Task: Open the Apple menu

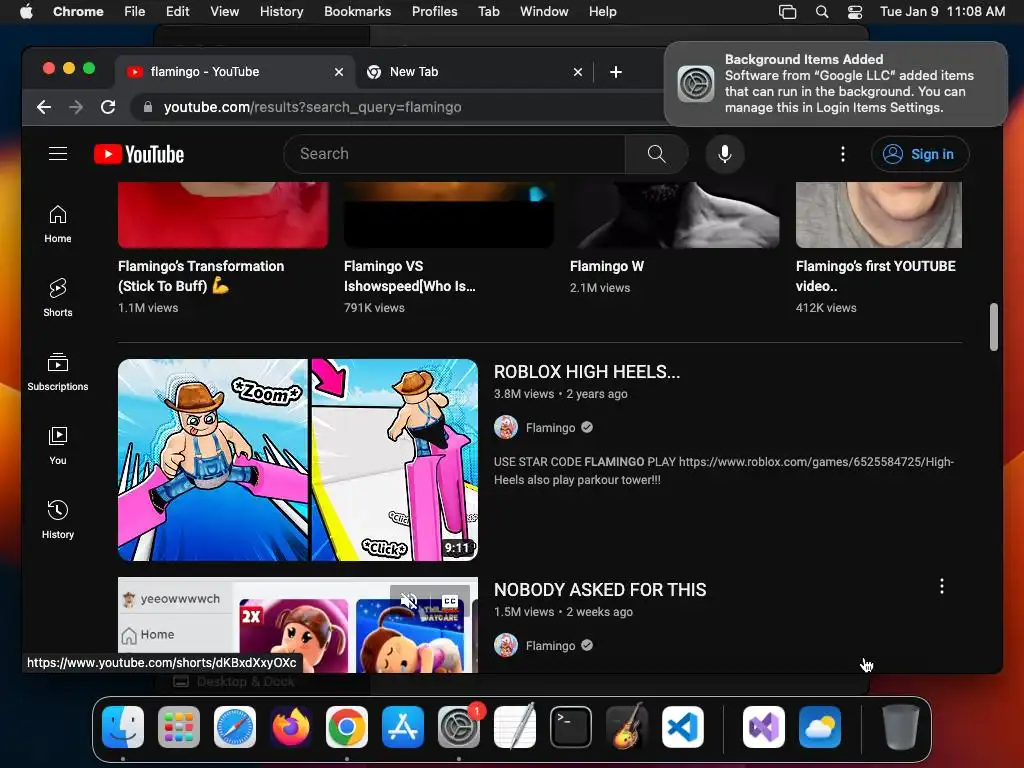Action: [26, 12]
